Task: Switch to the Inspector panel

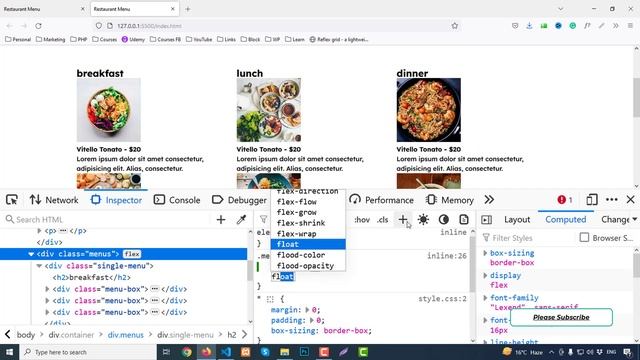Action: (116, 200)
